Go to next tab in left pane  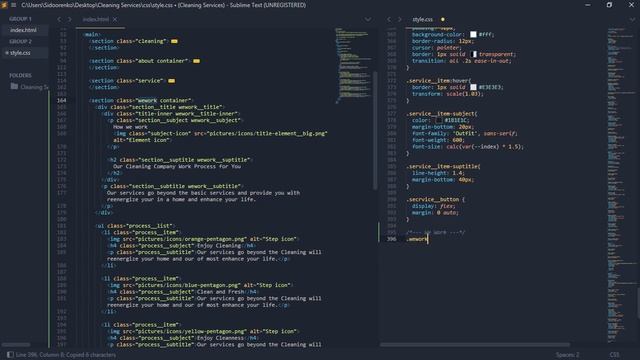[x=69, y=19]
